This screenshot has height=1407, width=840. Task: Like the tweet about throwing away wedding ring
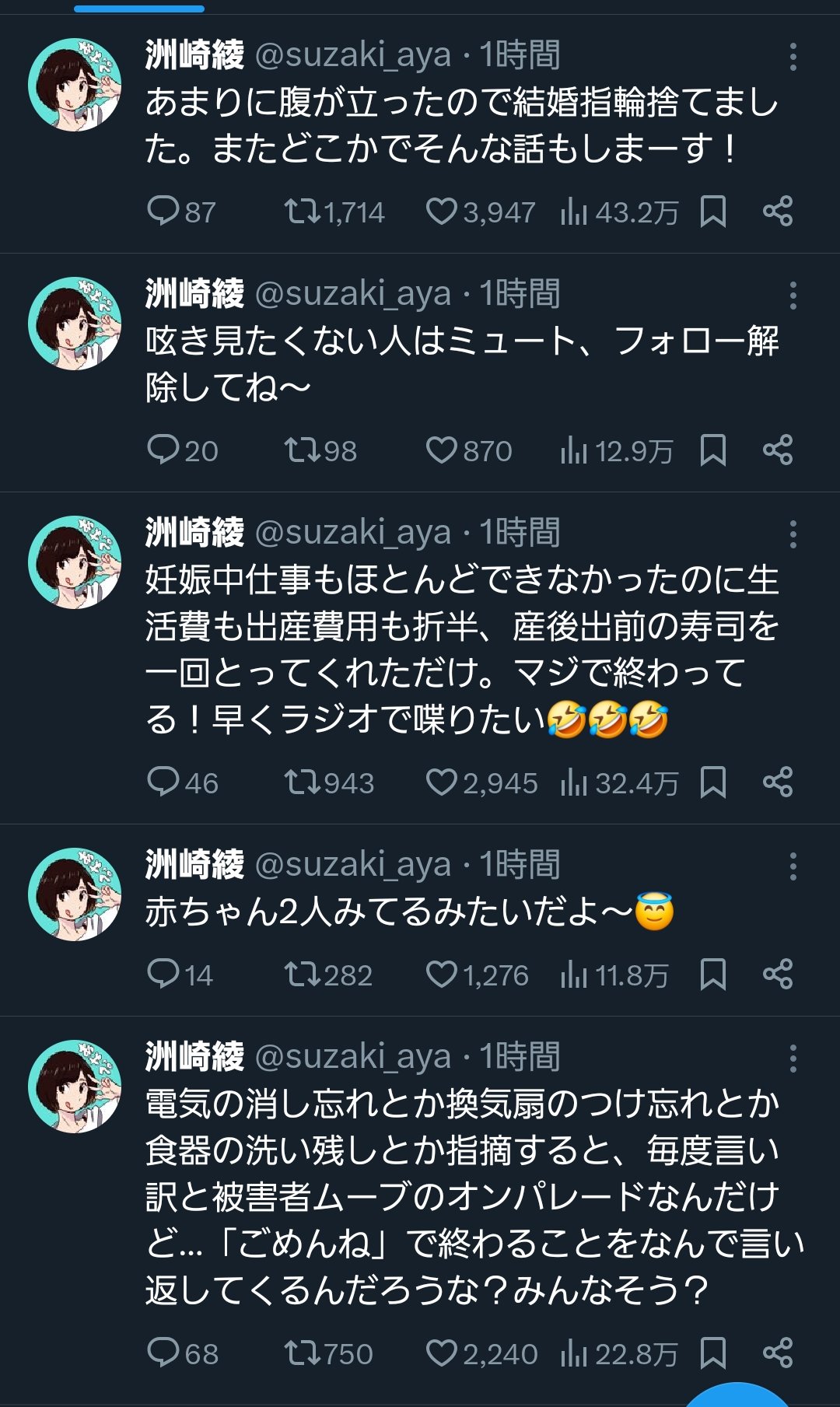coord(442,212)
